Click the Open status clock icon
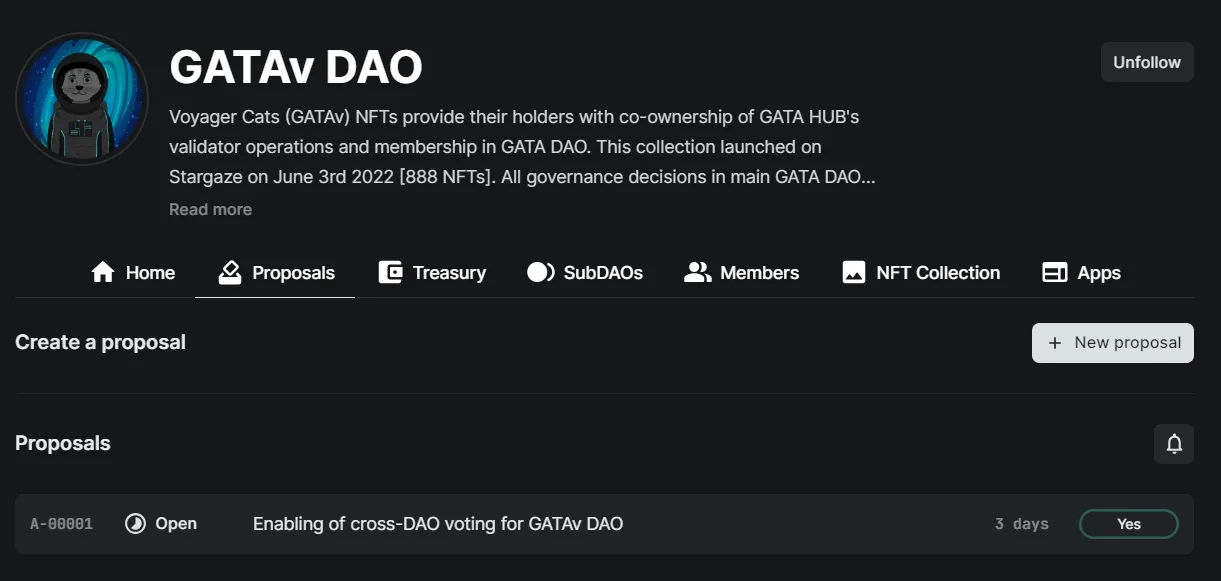The height and width of the screenshot is (581, 1221). (x=135, y=524)
